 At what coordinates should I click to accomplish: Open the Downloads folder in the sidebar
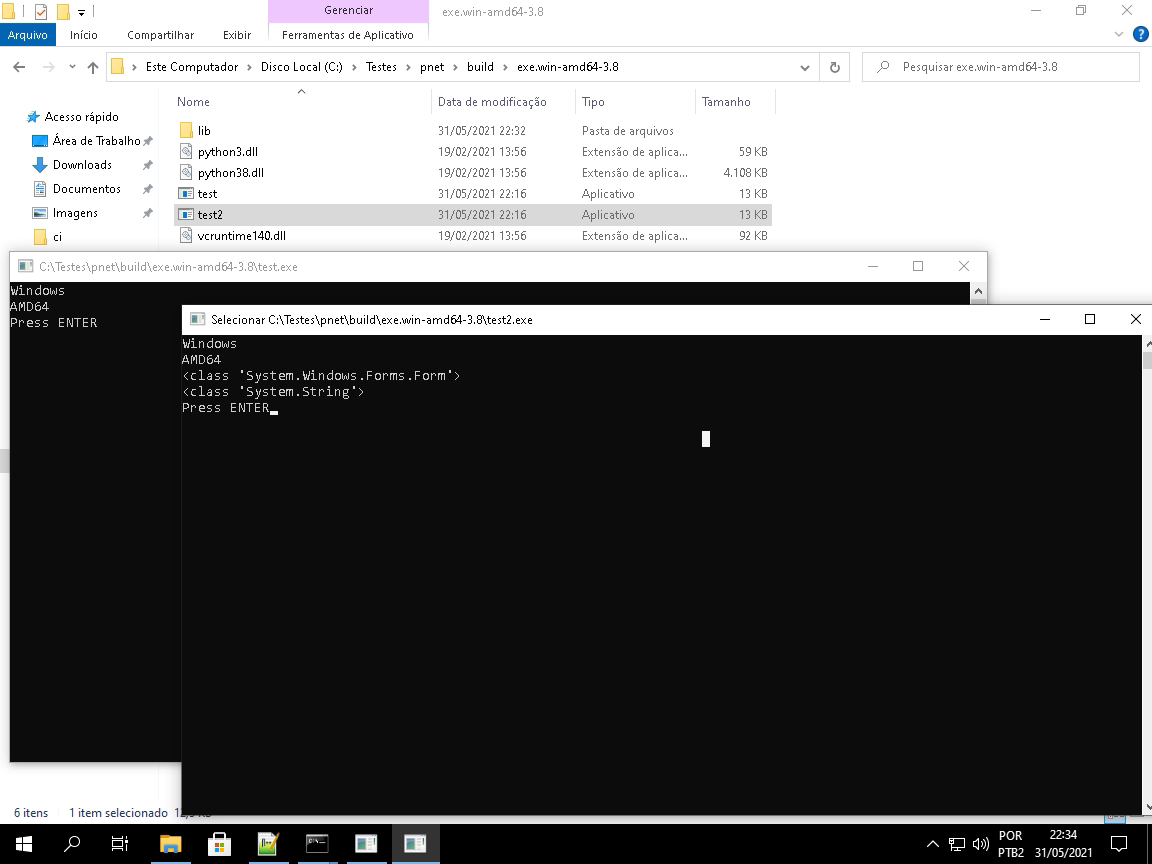[x=82, y=164]
